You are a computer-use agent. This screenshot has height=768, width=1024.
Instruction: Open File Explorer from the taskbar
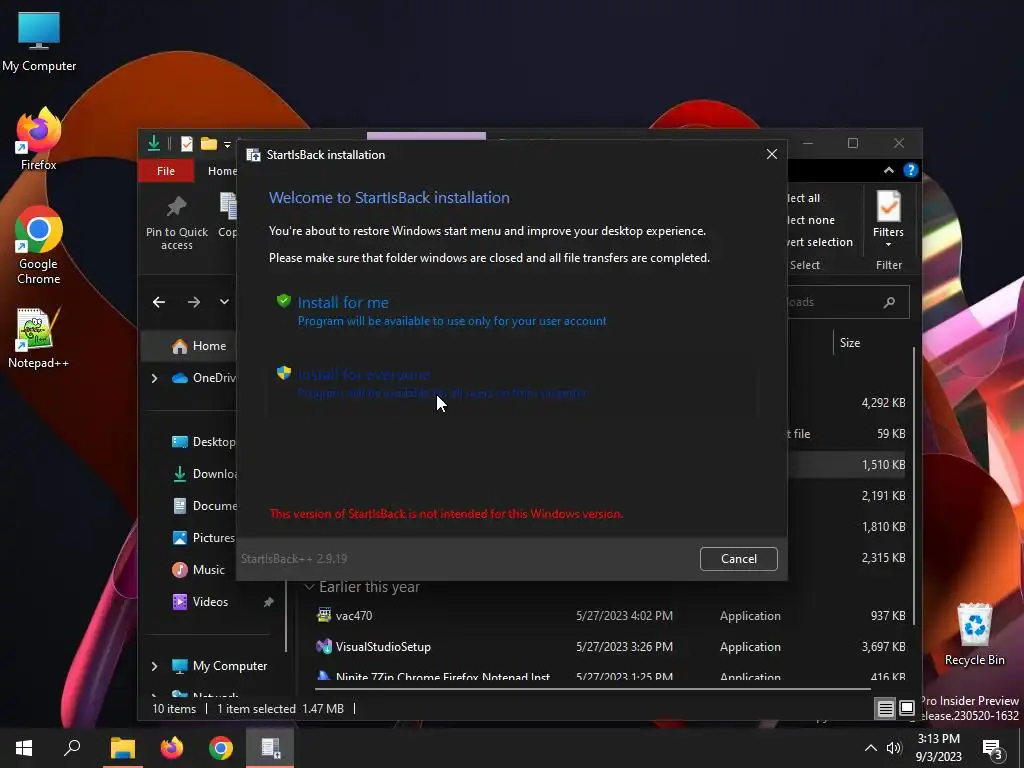[x=122, y=748]
